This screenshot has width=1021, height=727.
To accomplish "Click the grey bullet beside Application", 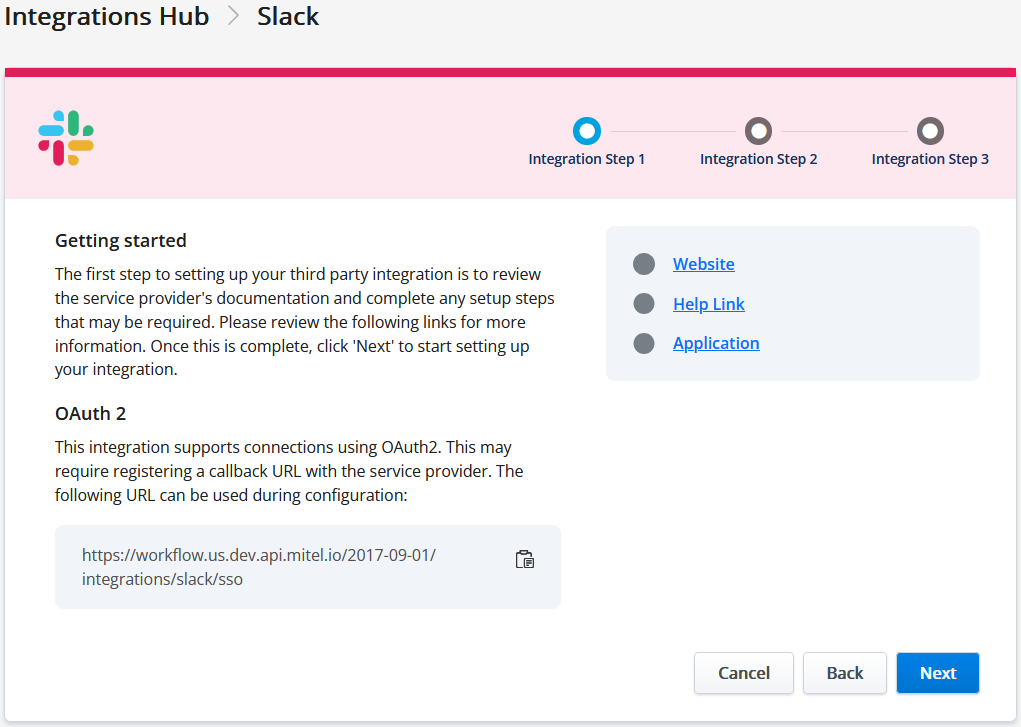I will (644, 343).
